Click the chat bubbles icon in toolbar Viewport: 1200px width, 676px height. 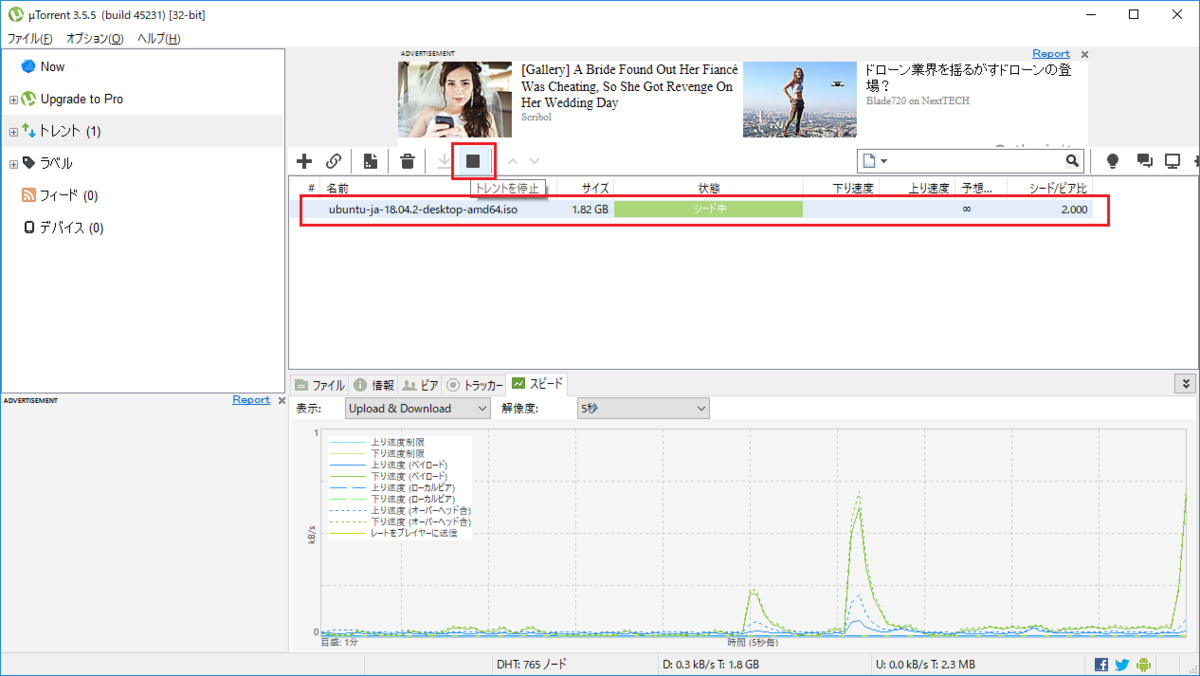[1146, 161]
